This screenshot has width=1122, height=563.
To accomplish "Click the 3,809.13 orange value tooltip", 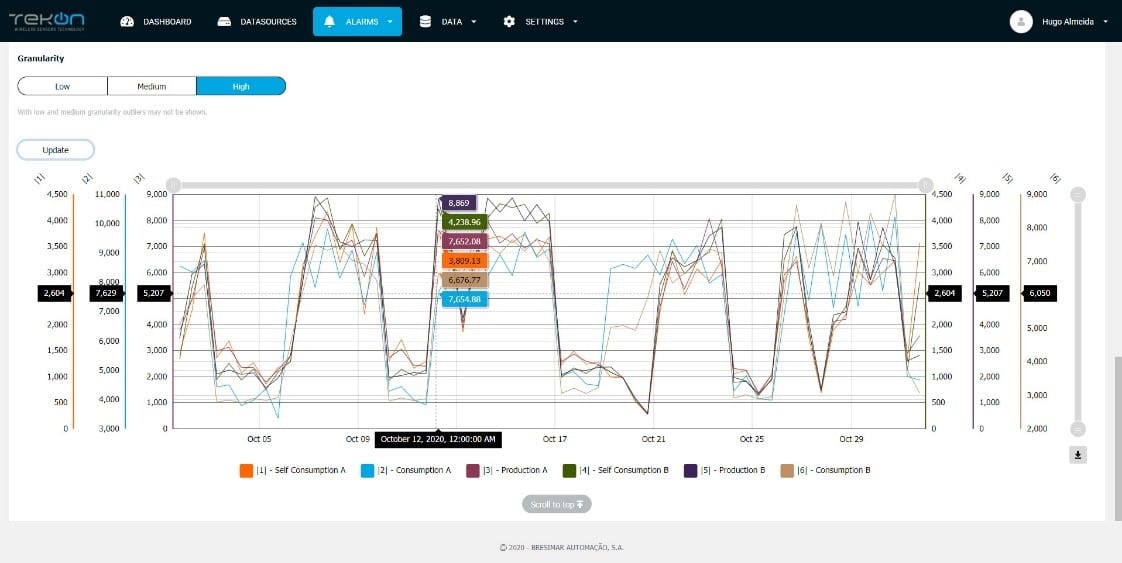I will pos(464,261).
